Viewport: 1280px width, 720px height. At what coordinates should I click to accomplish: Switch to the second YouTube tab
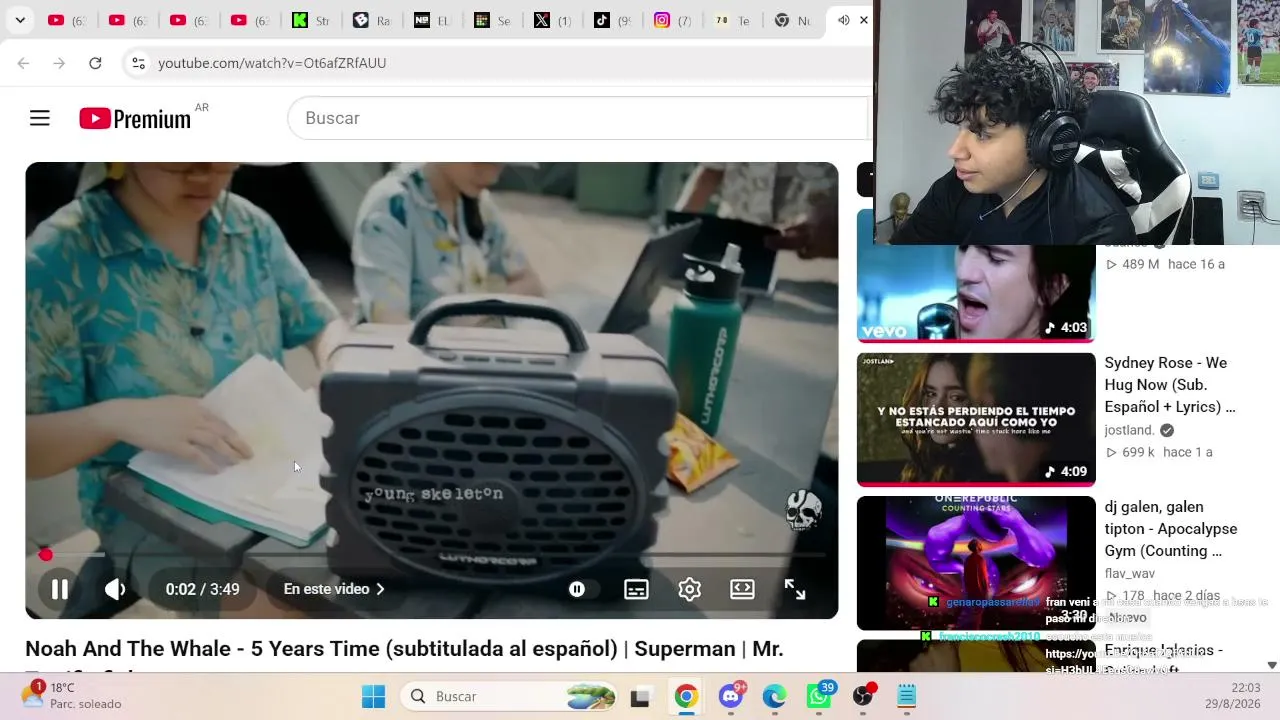[128, 20]
